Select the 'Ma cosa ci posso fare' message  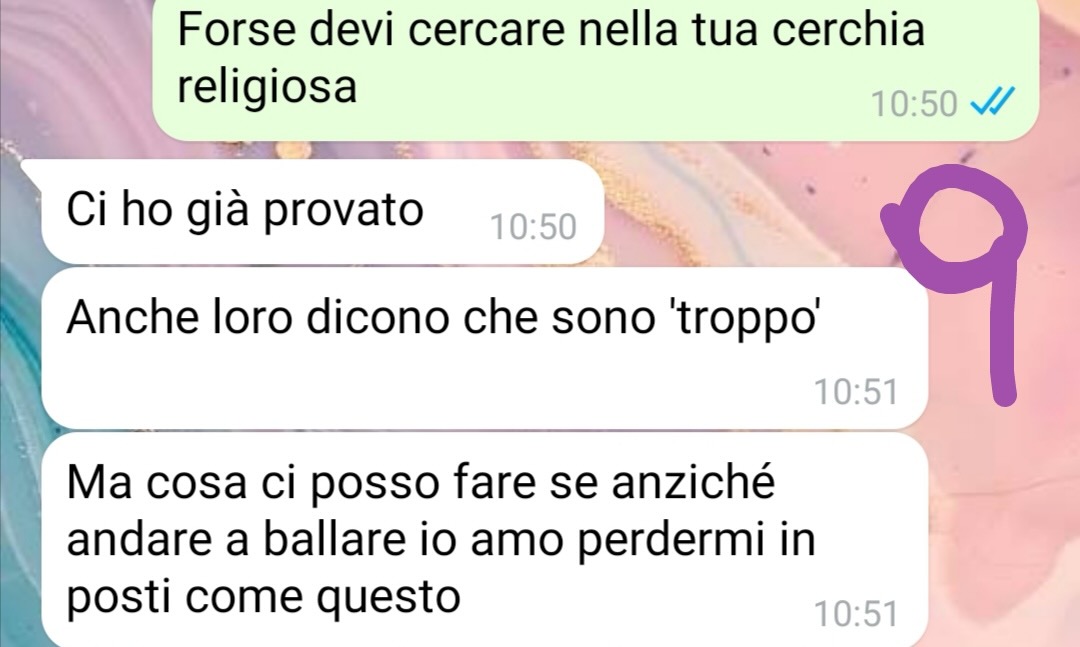pos(484,540)
